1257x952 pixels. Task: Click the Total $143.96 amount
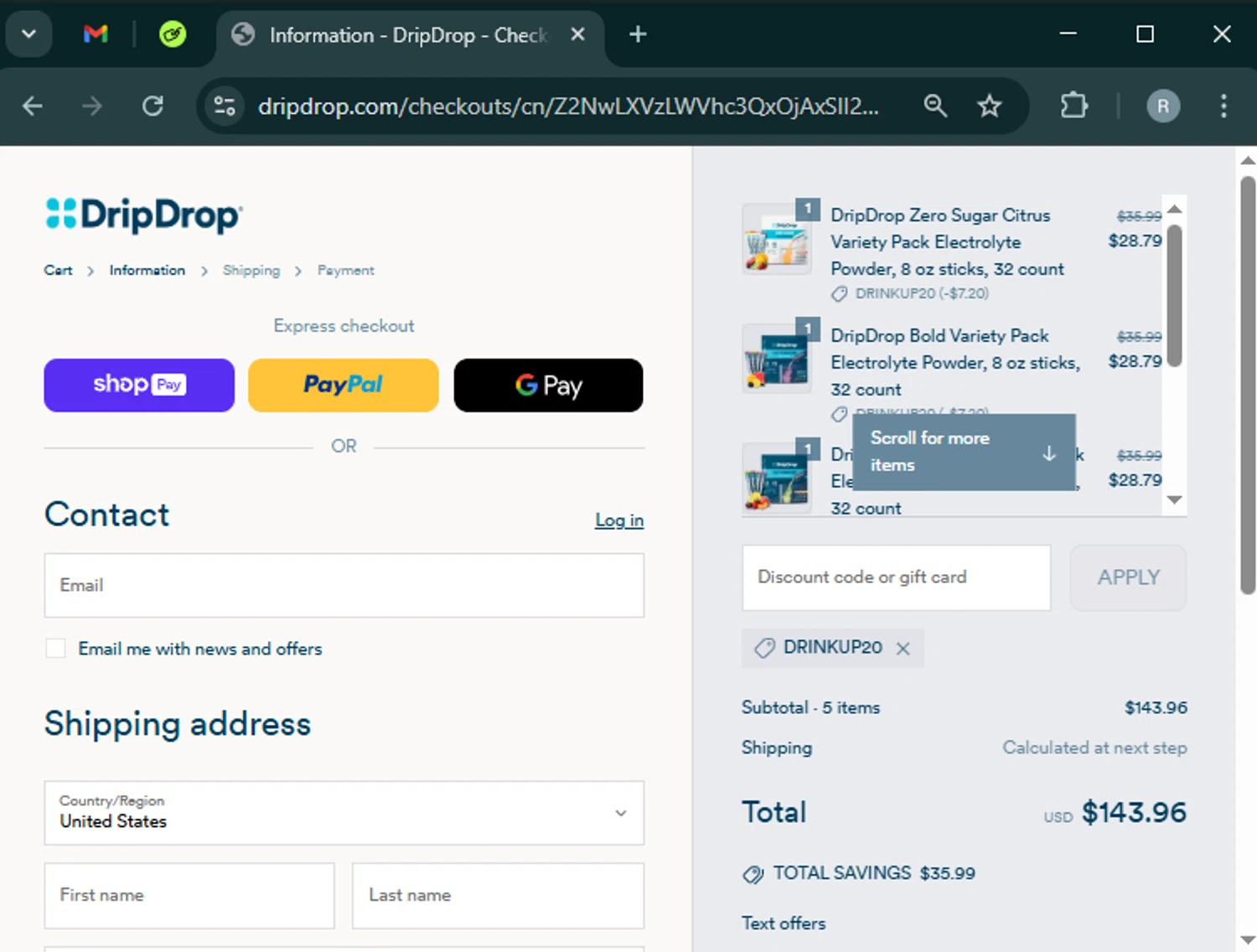(x=1134, y=812)
